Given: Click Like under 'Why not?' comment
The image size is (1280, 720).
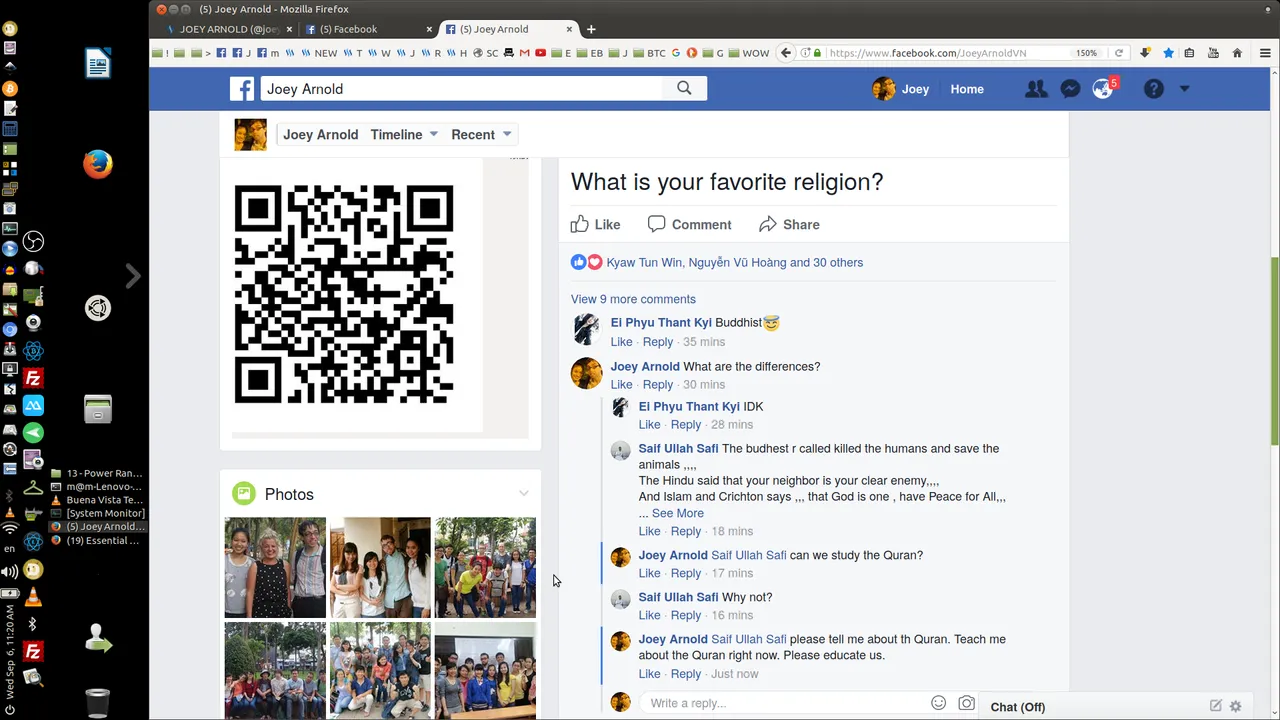Looking at the screenshot, I should point(649,615).
